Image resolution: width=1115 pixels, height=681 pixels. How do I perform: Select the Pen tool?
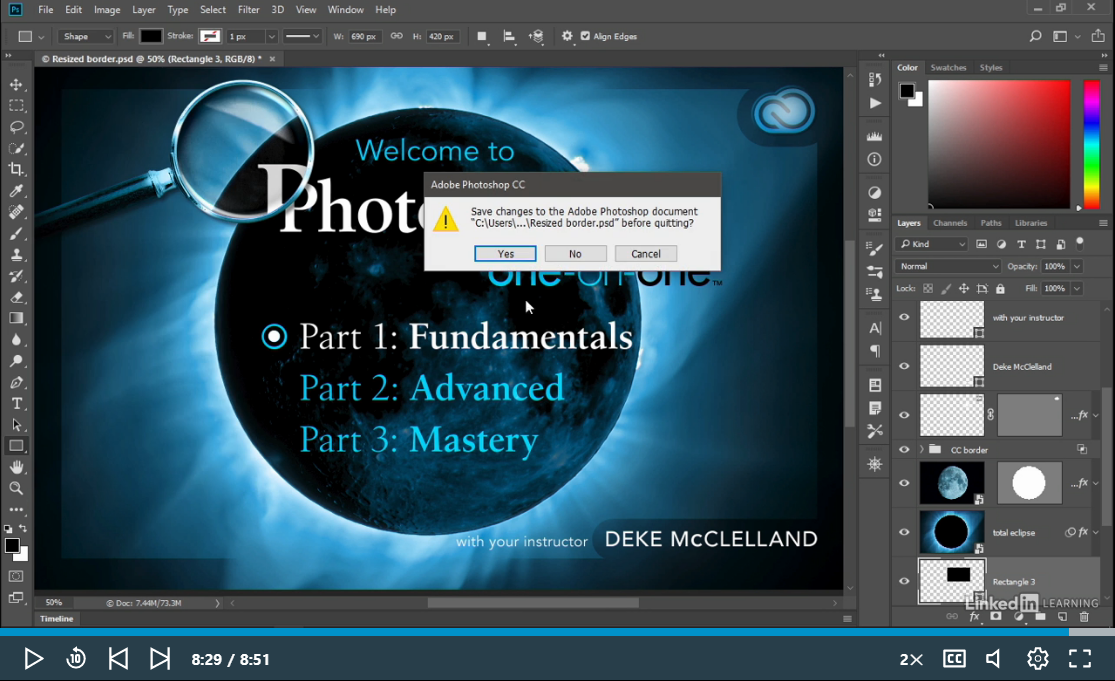coord(16,382)
